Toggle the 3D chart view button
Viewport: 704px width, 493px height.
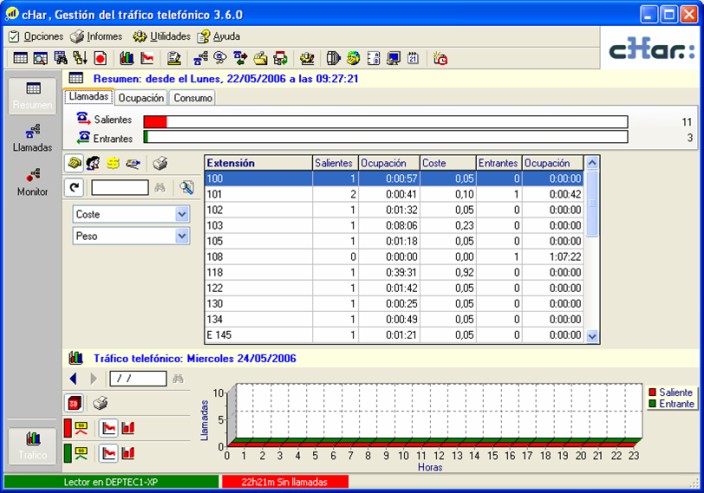pos(75,403)
